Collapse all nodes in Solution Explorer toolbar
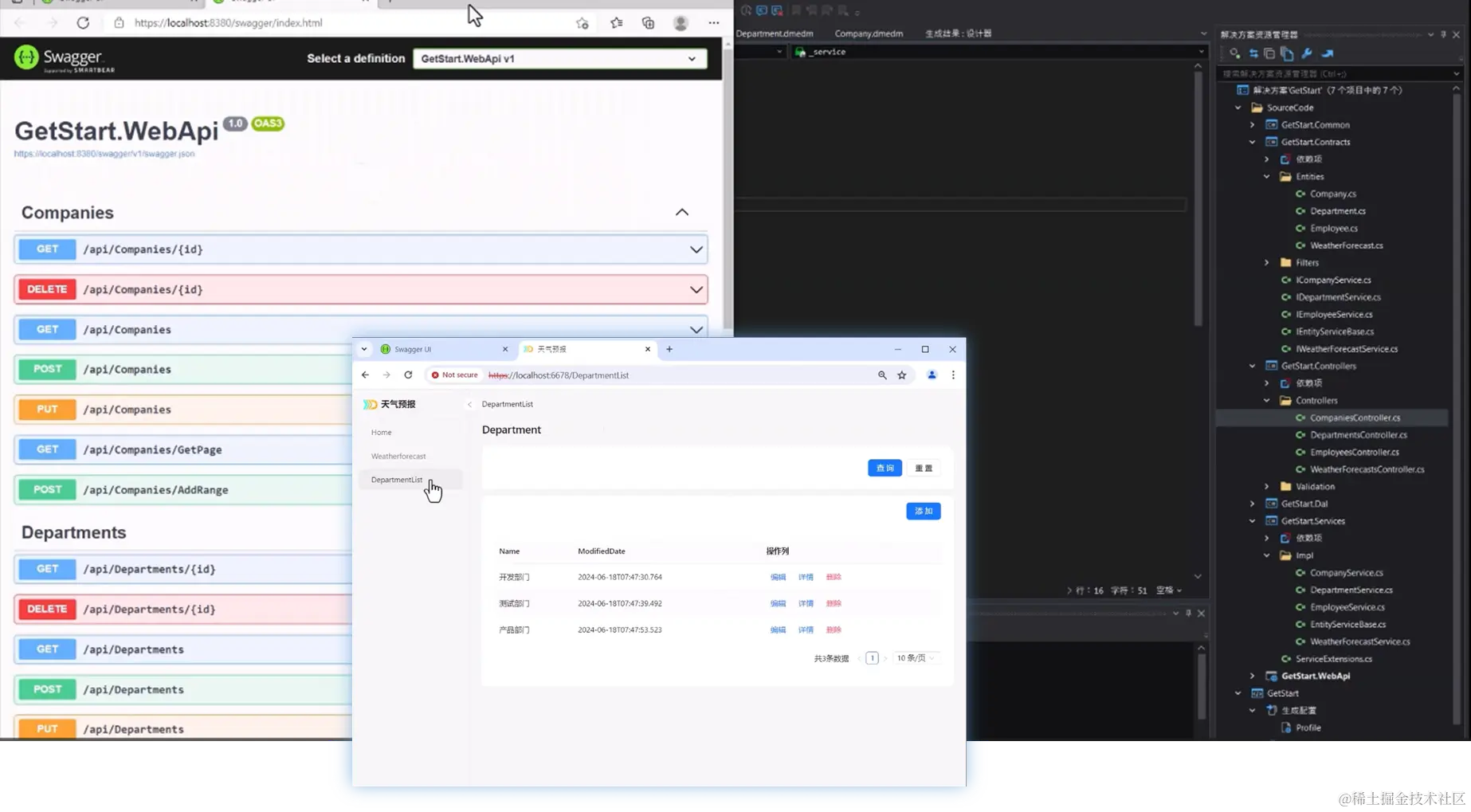 coord(1269,53)
